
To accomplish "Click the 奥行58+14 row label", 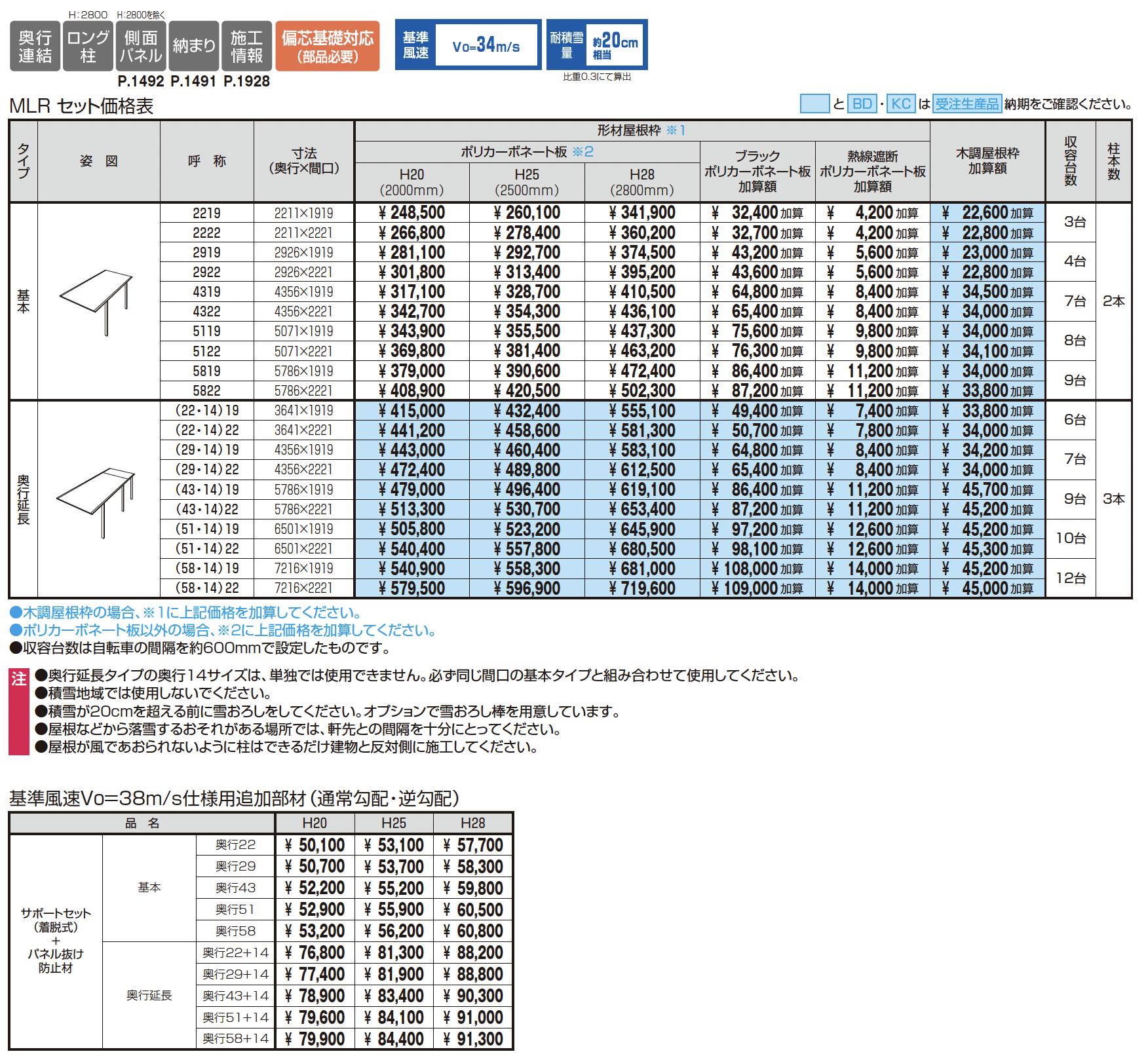I will point(235,1039).
